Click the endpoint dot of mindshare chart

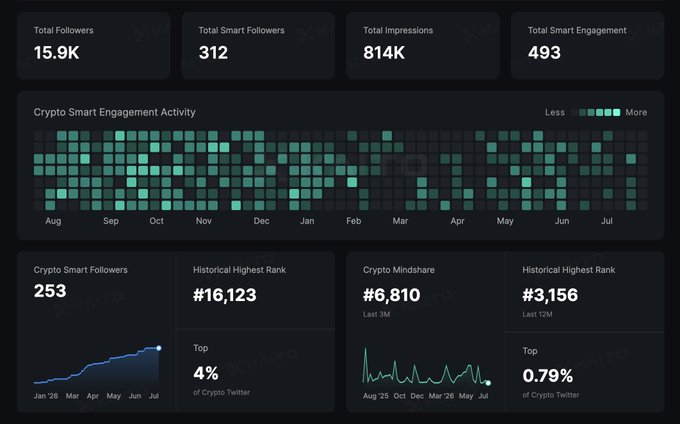(x=488, y=383)
